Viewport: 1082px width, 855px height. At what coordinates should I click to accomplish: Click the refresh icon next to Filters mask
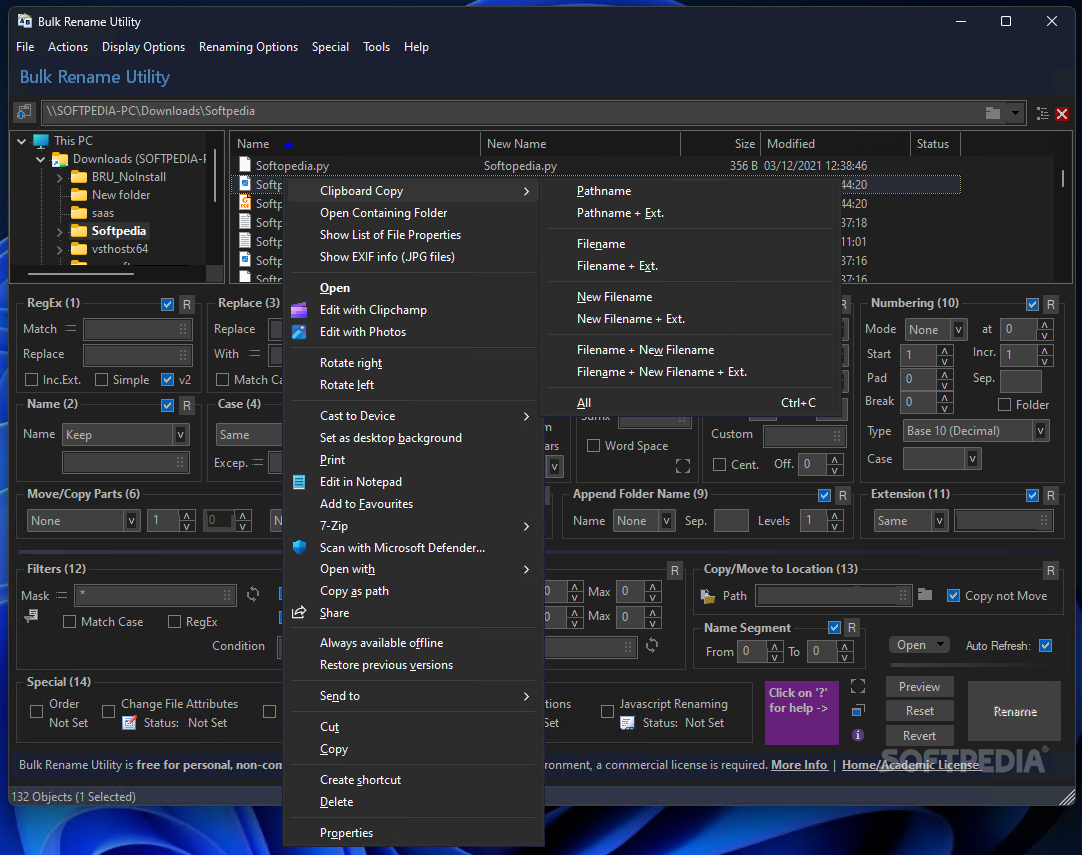coord(253,594)
